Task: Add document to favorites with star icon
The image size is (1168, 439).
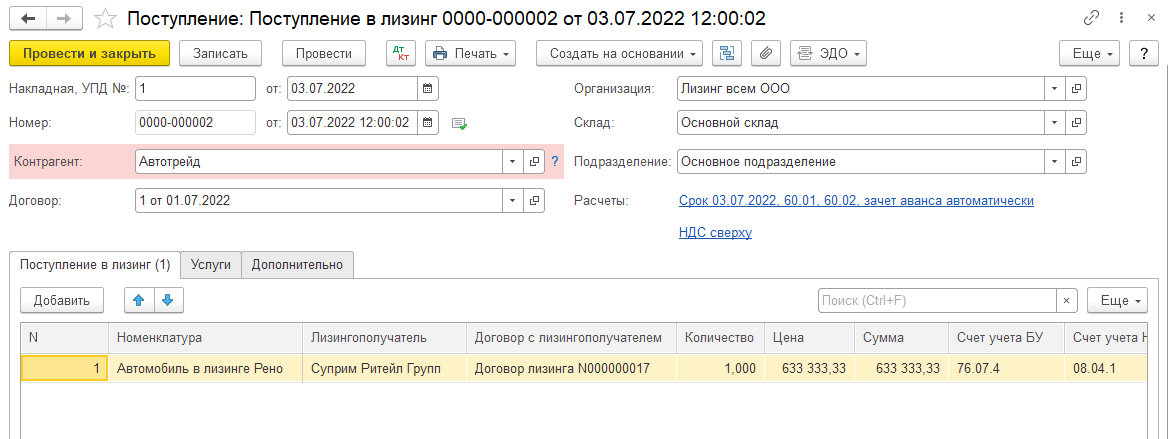Action: tap(104, 19)
